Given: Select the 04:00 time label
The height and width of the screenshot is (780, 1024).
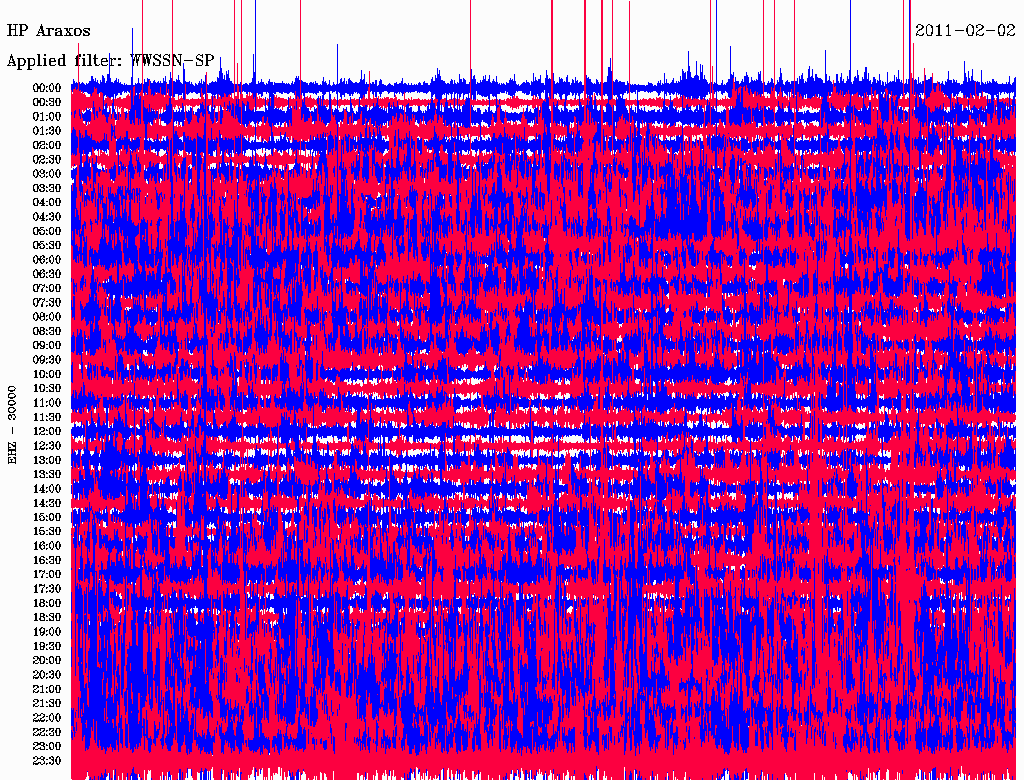Looking at the screenshot, I should (x=47, y=203).
